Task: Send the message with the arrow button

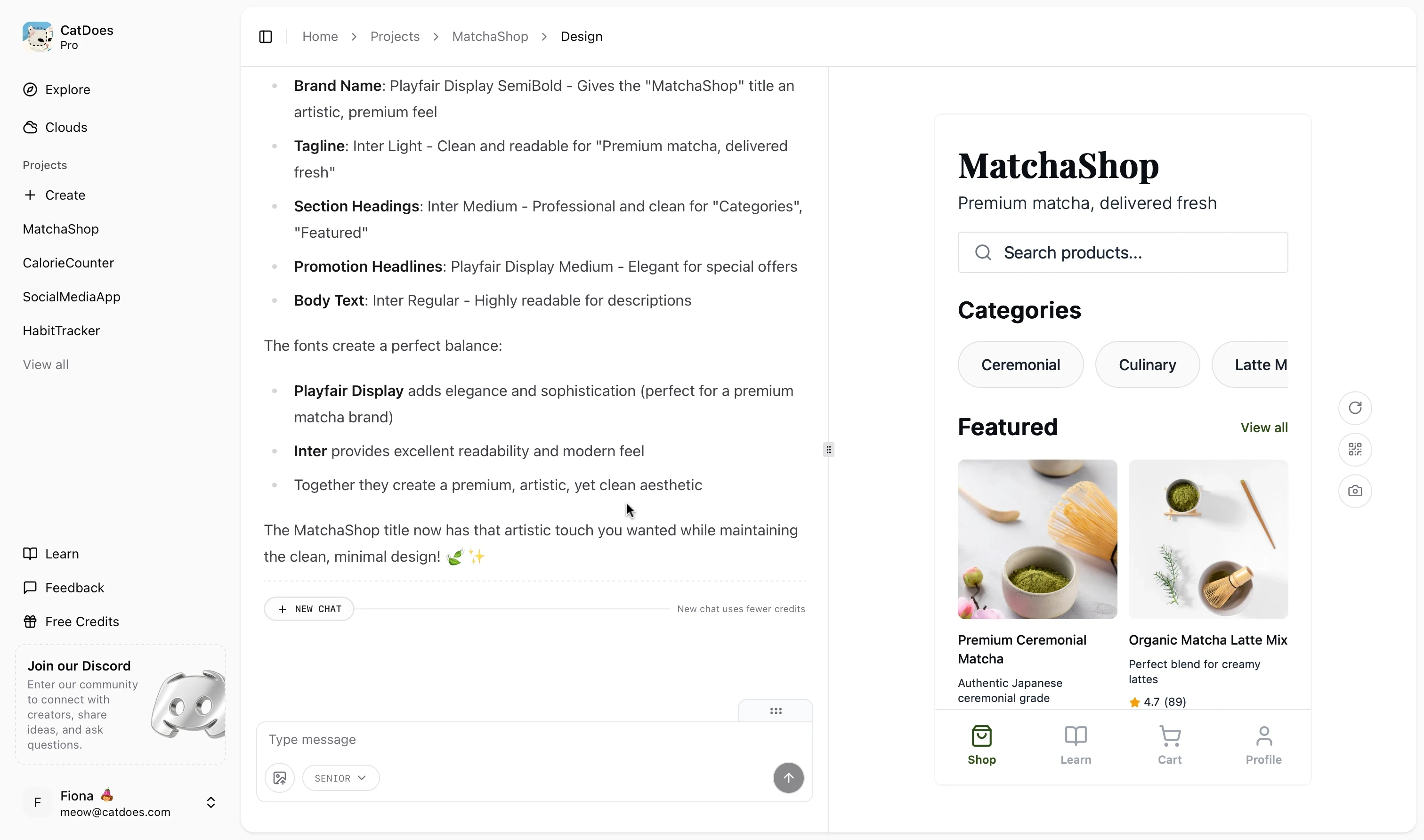Action: click(788, 777)
